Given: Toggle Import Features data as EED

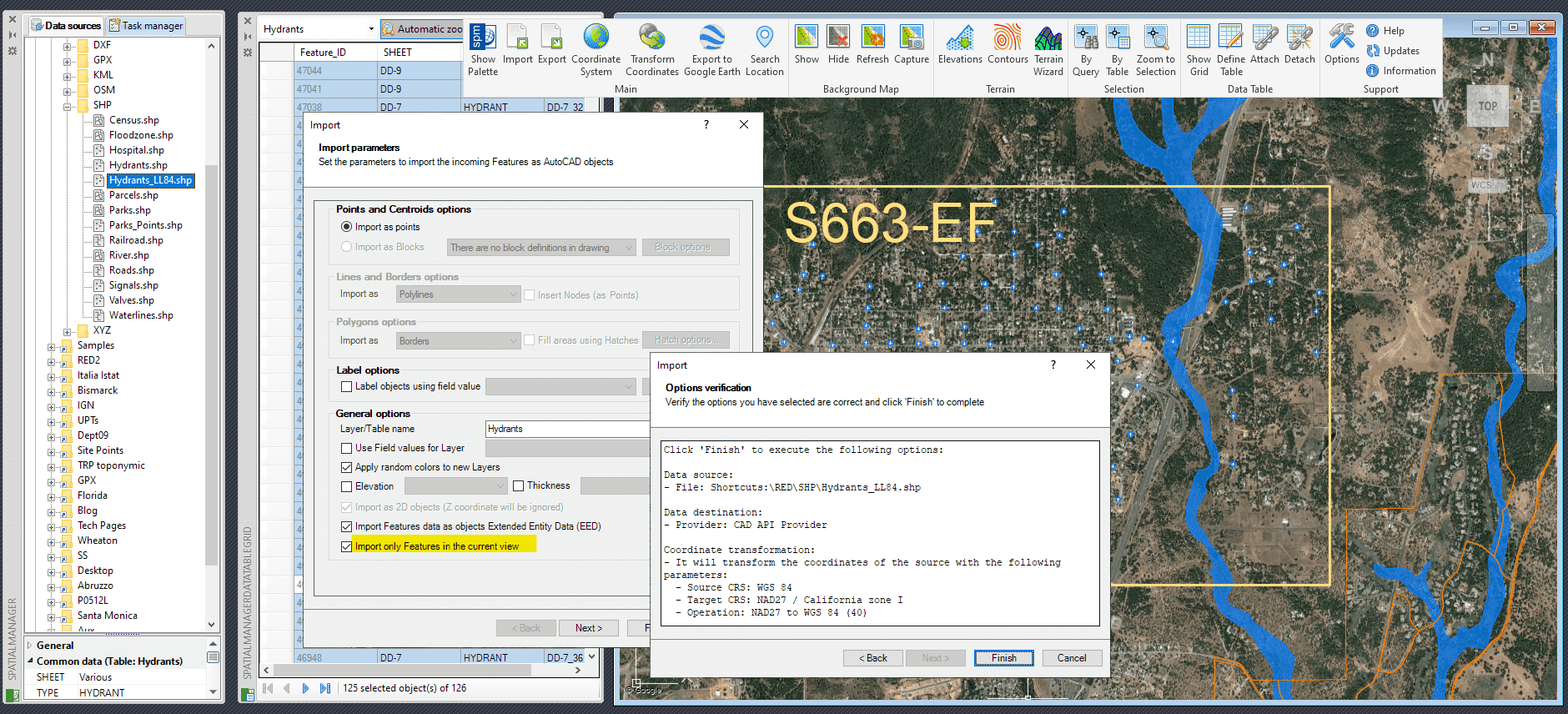Looking at the screenshot, I should click(x=347, y=526).
